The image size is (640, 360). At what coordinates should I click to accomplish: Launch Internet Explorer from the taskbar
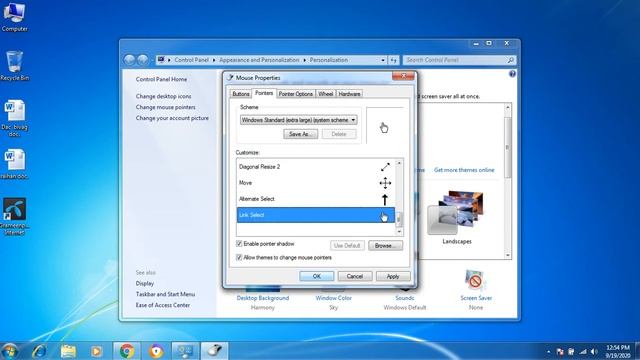click(x=40, y=351)
